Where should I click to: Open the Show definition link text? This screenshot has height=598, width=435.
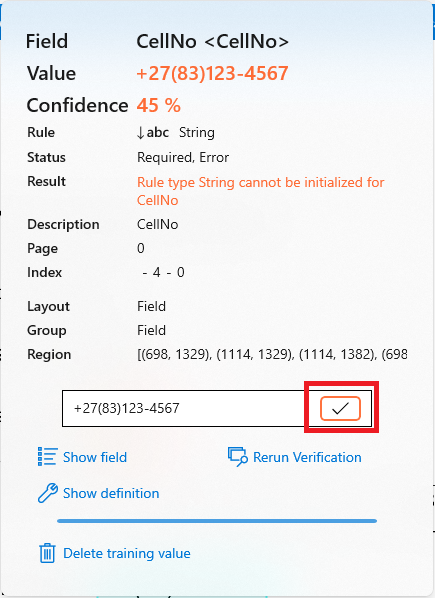coord(111,493)
